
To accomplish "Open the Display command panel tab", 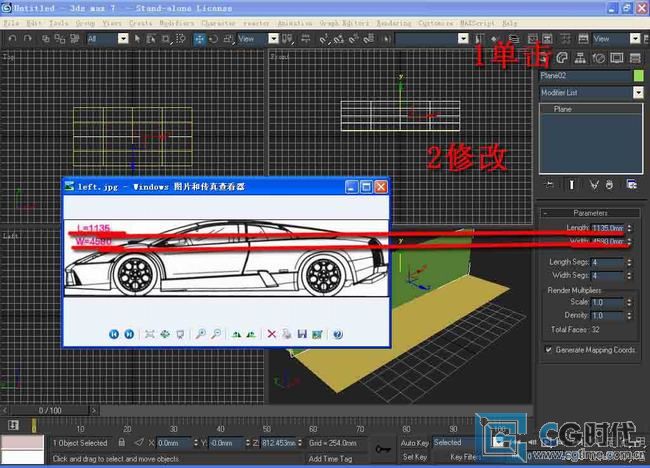I will coord(616,58).
